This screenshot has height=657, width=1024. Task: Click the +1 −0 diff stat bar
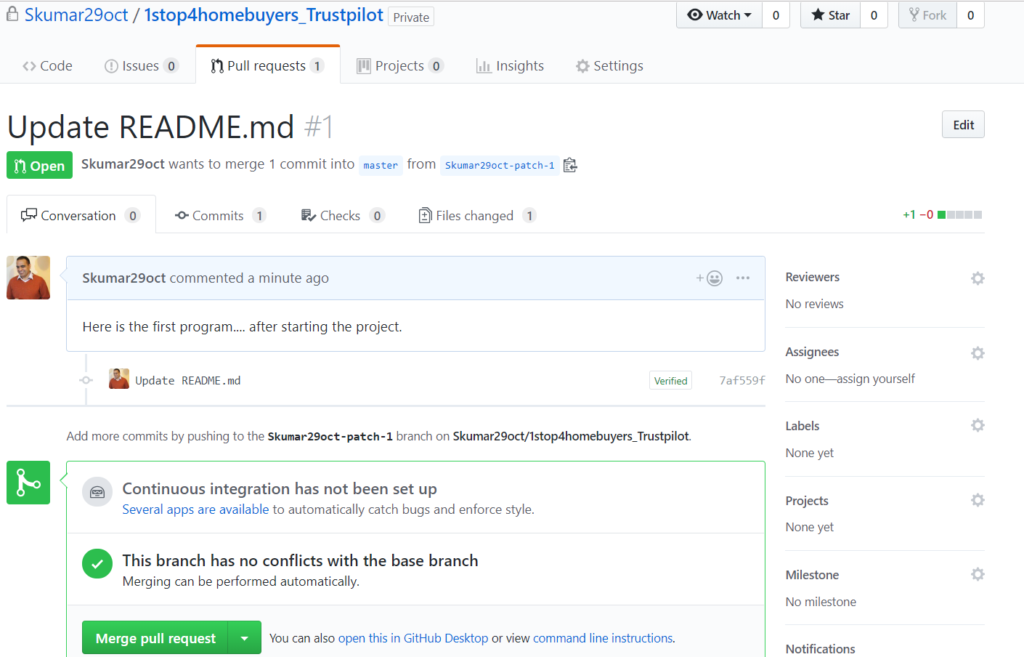(940, 213)
